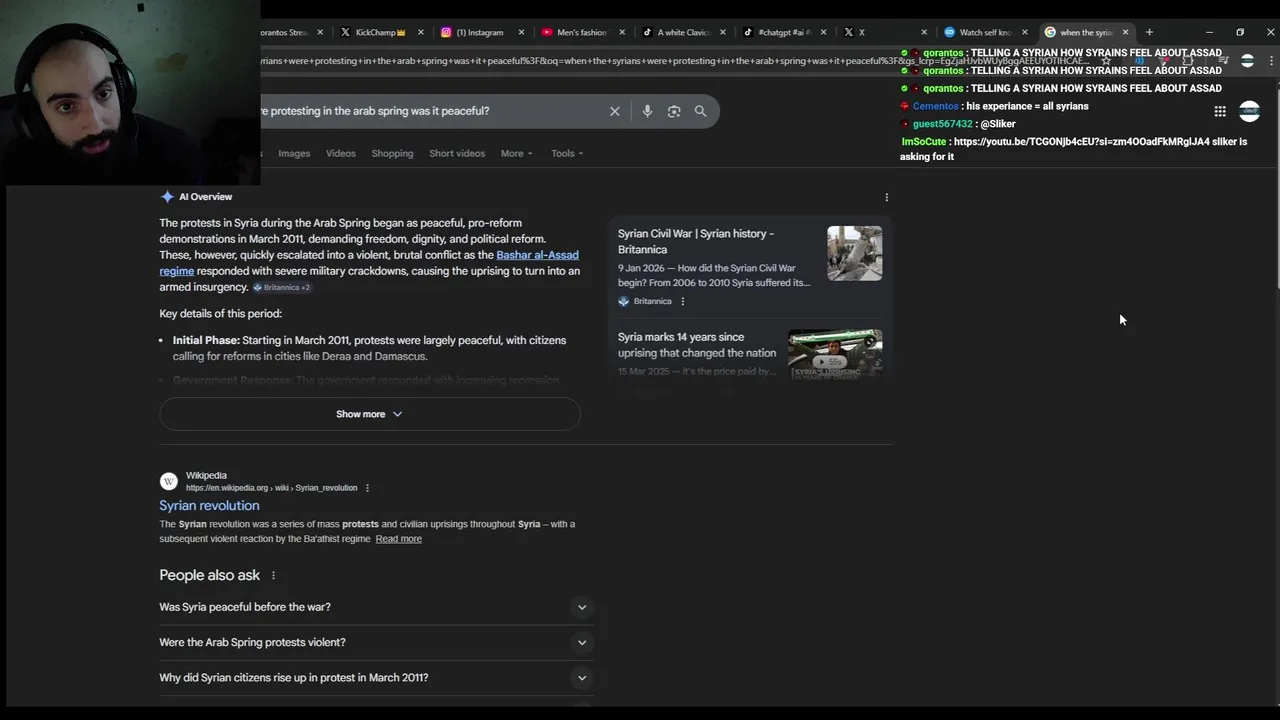Image resolution: width=1280 pixels, height=720 pixels.
Task: Open Chrome three-dot menu
Action: point(1271,61)
